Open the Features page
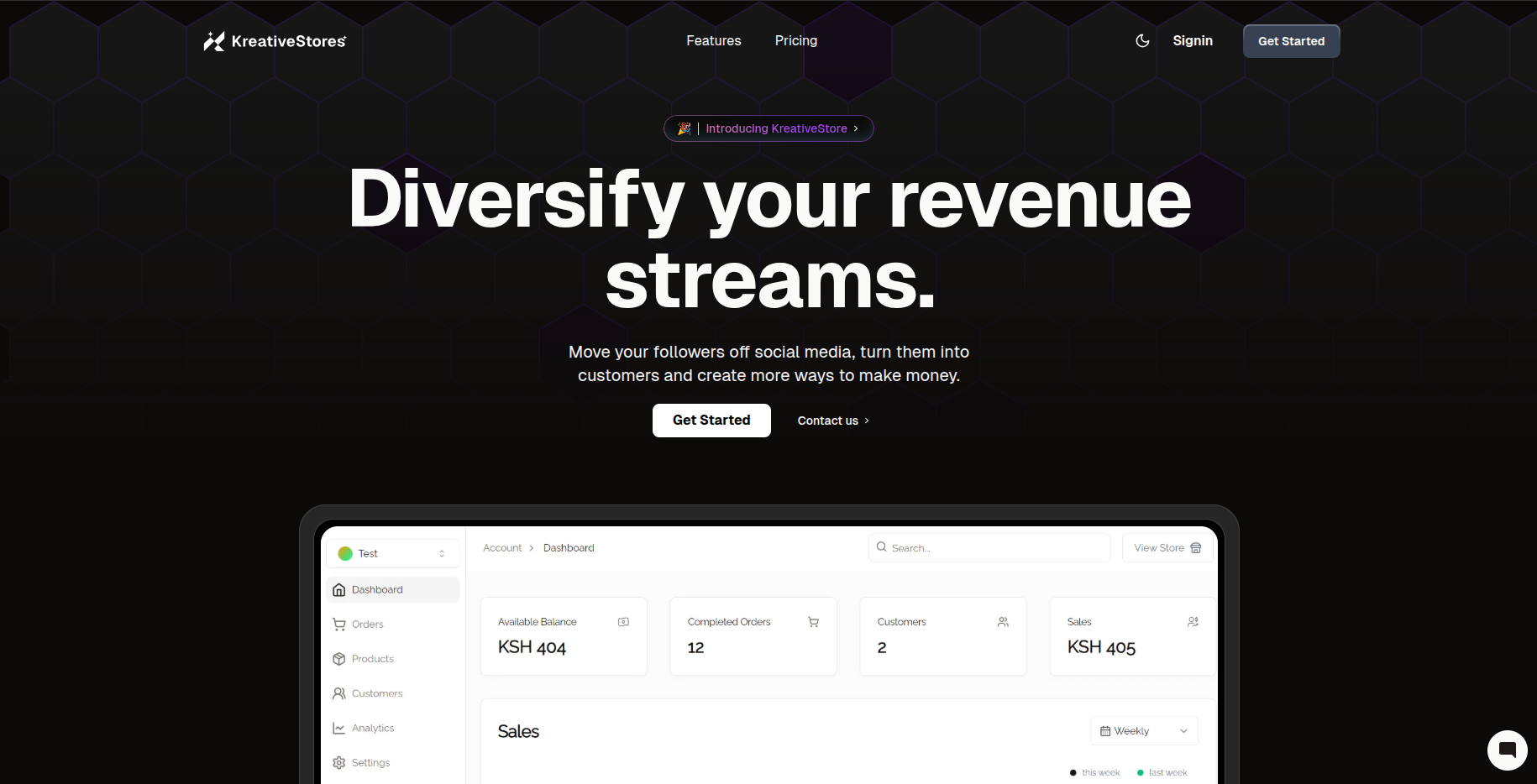Viewport: 1537px width, 784px height. 713,40
